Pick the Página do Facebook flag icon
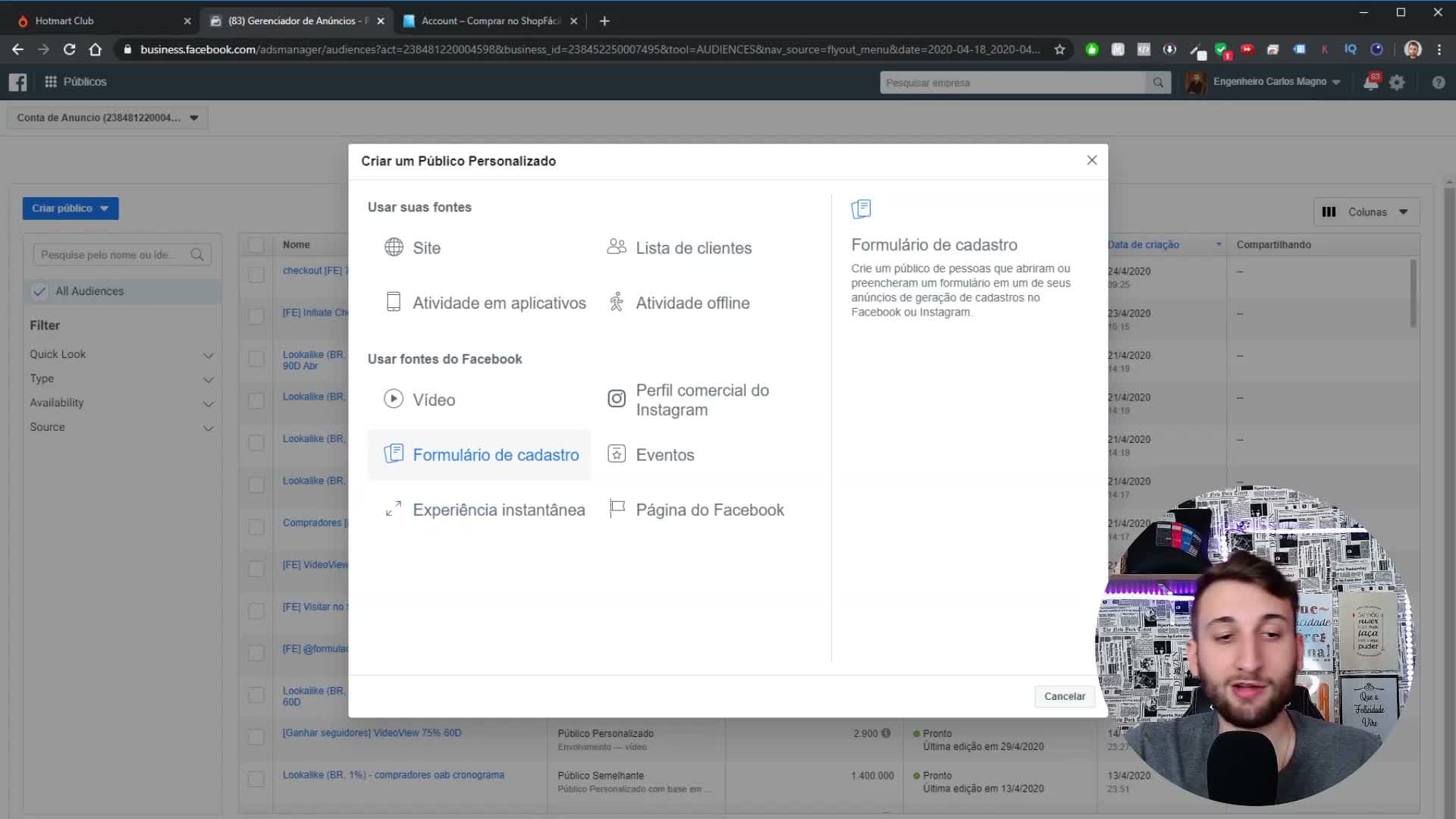The height and width of the screenshot is (819, 1456). [x=617, y=509]
